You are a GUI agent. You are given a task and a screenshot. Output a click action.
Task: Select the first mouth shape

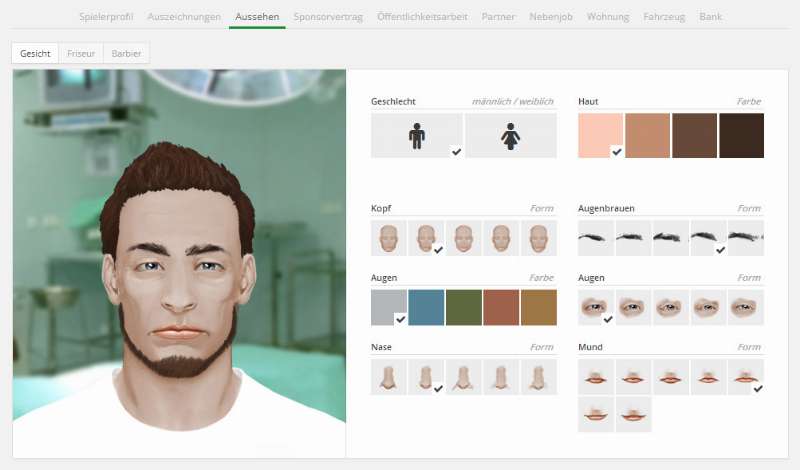coord(596,377)
